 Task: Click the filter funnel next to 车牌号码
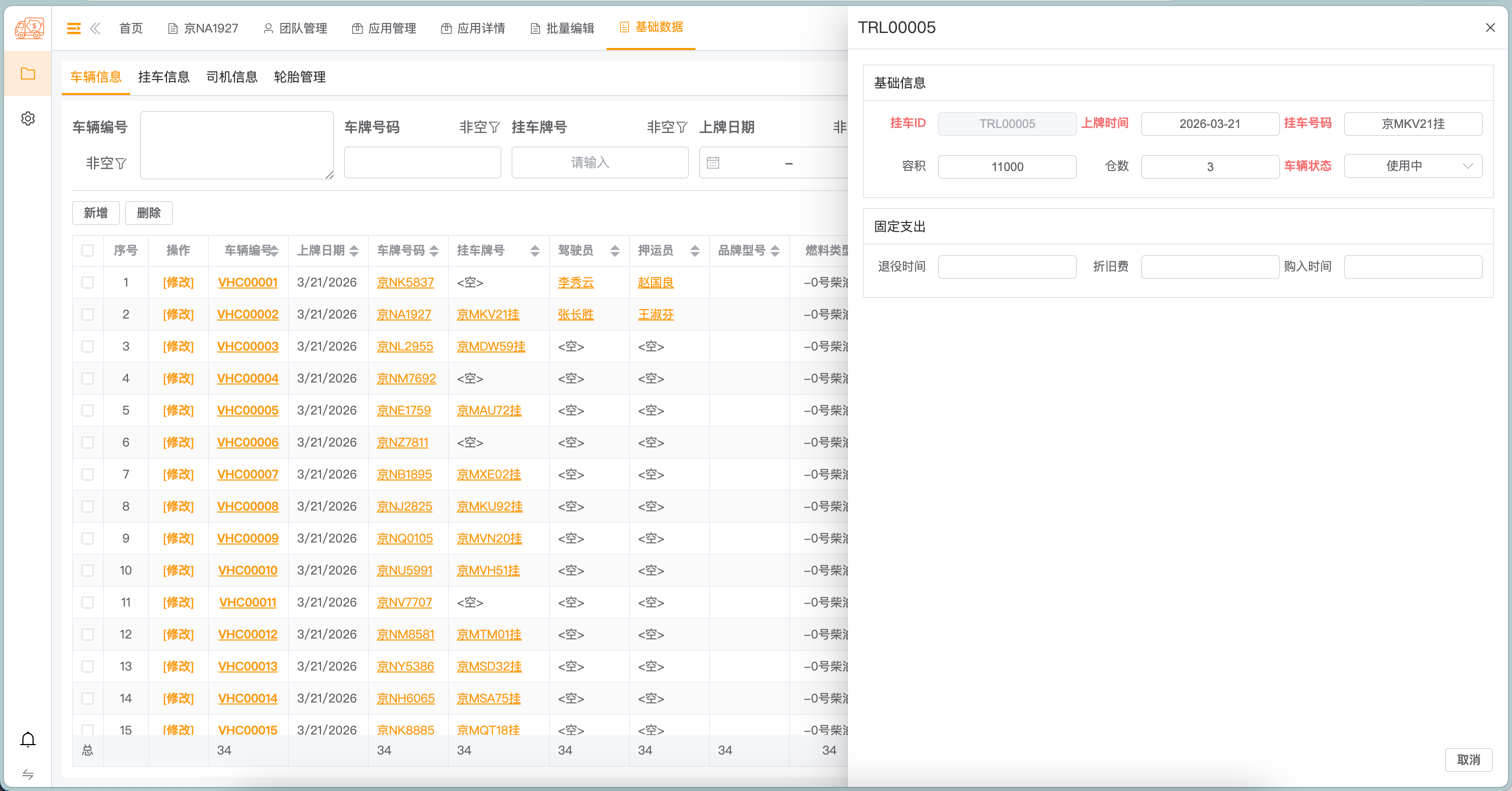(495, 127)
